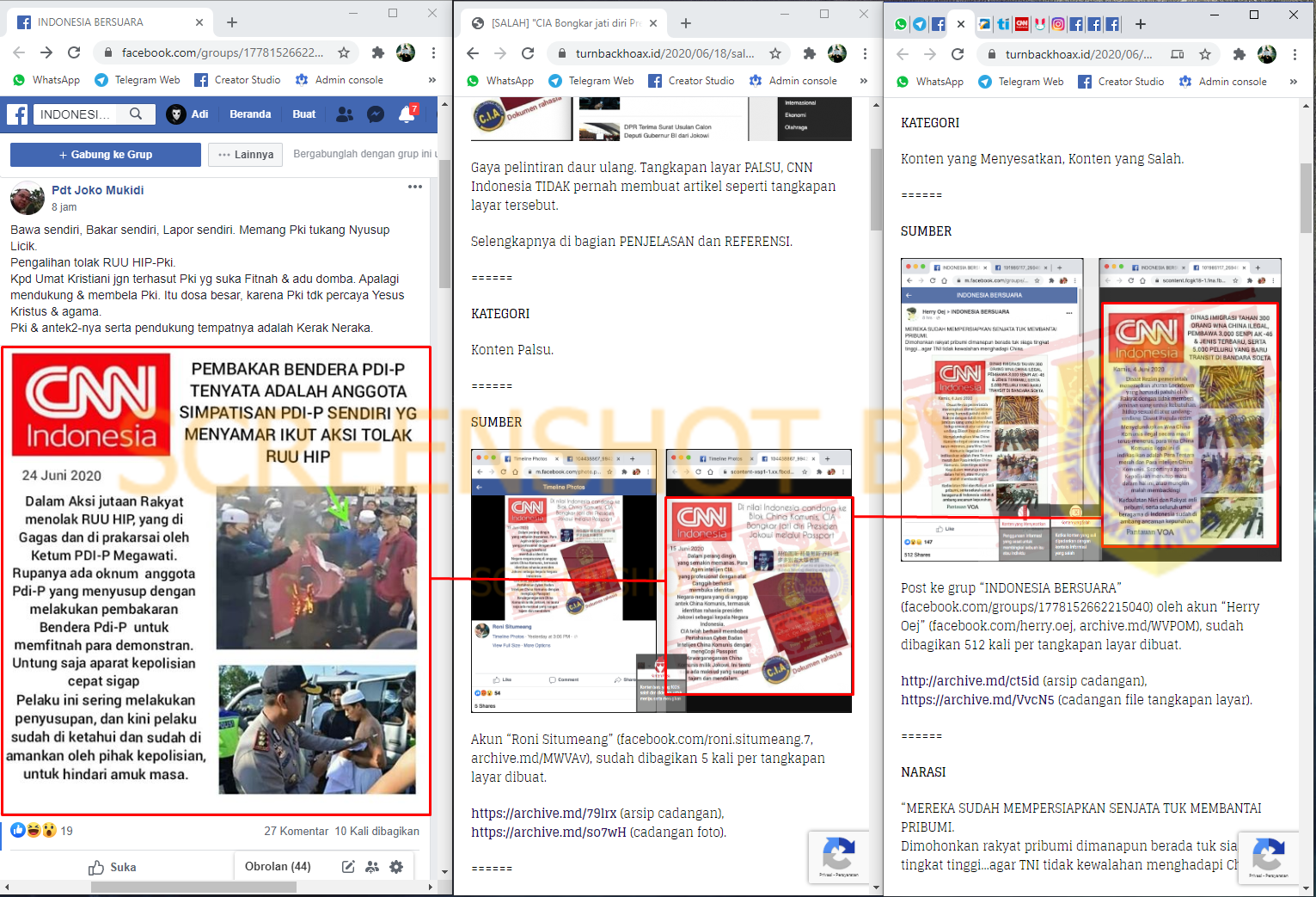1316x897 pixels.
Task: Click new message compose icon in chat bar
Action: tap(348, 867)
